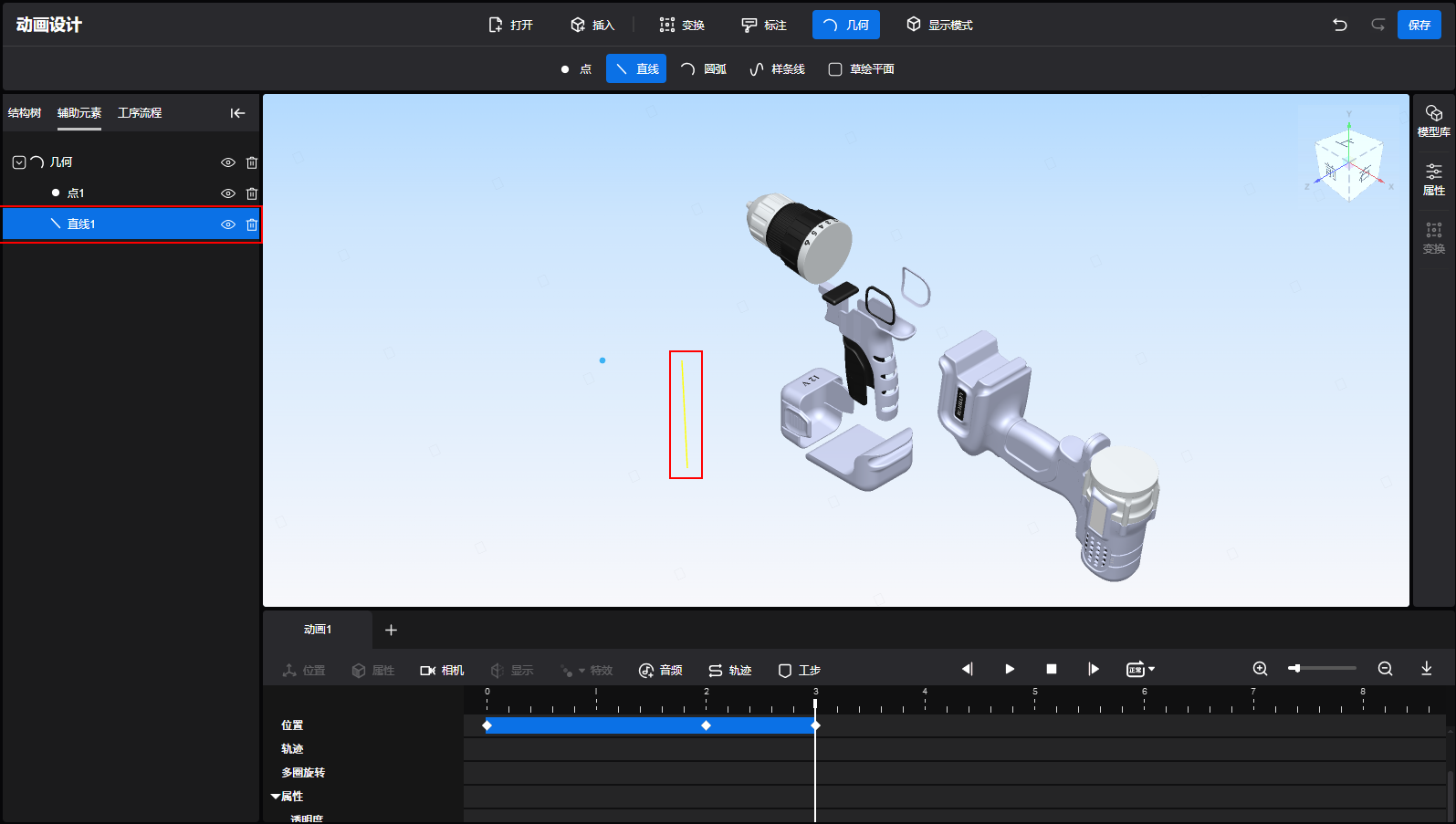Click the yellow line in viewport
Image resolution: width=1456 pixels, height=824 pixels.
(685, 413)
